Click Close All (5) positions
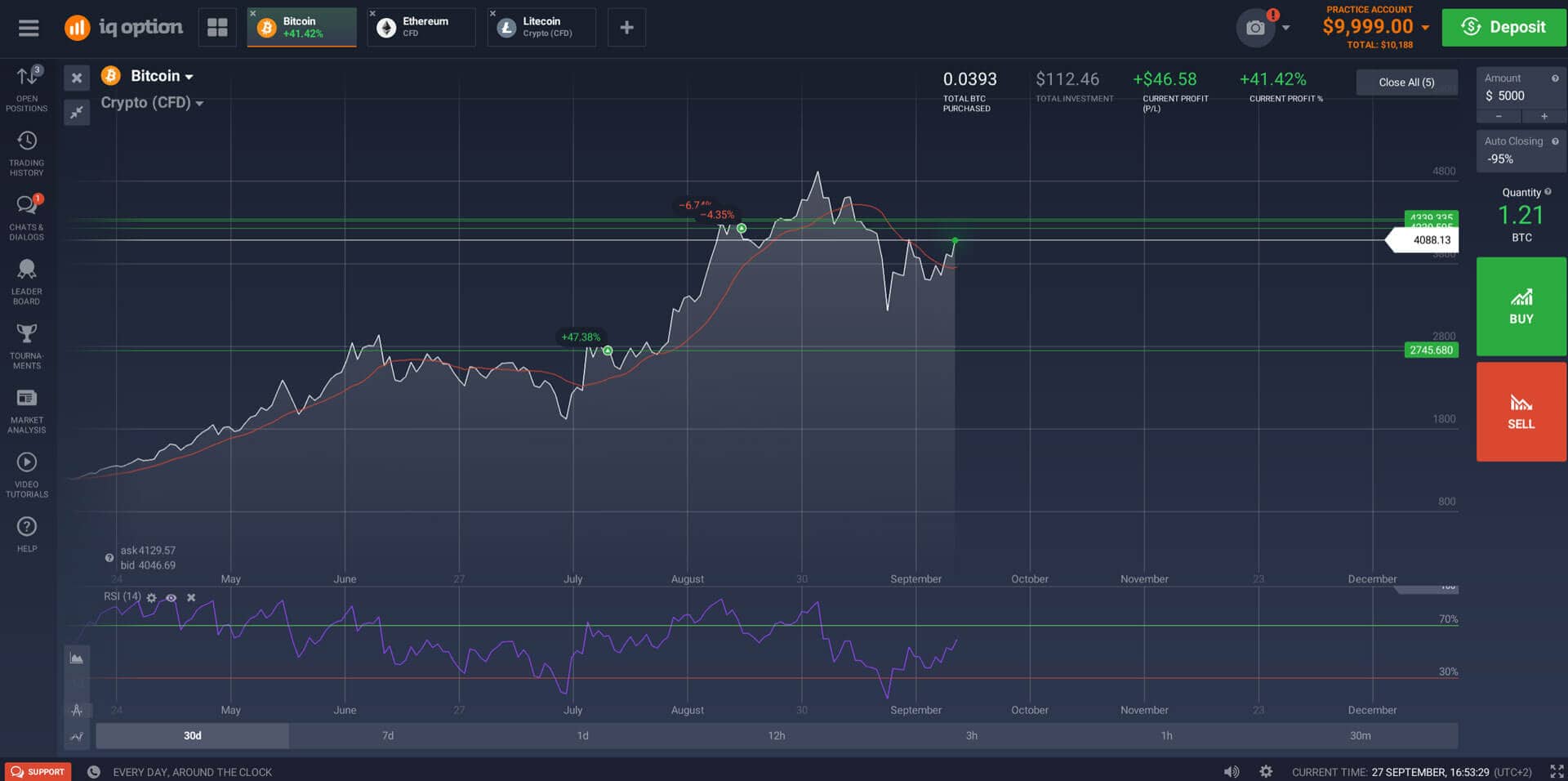 [1406, 83]
